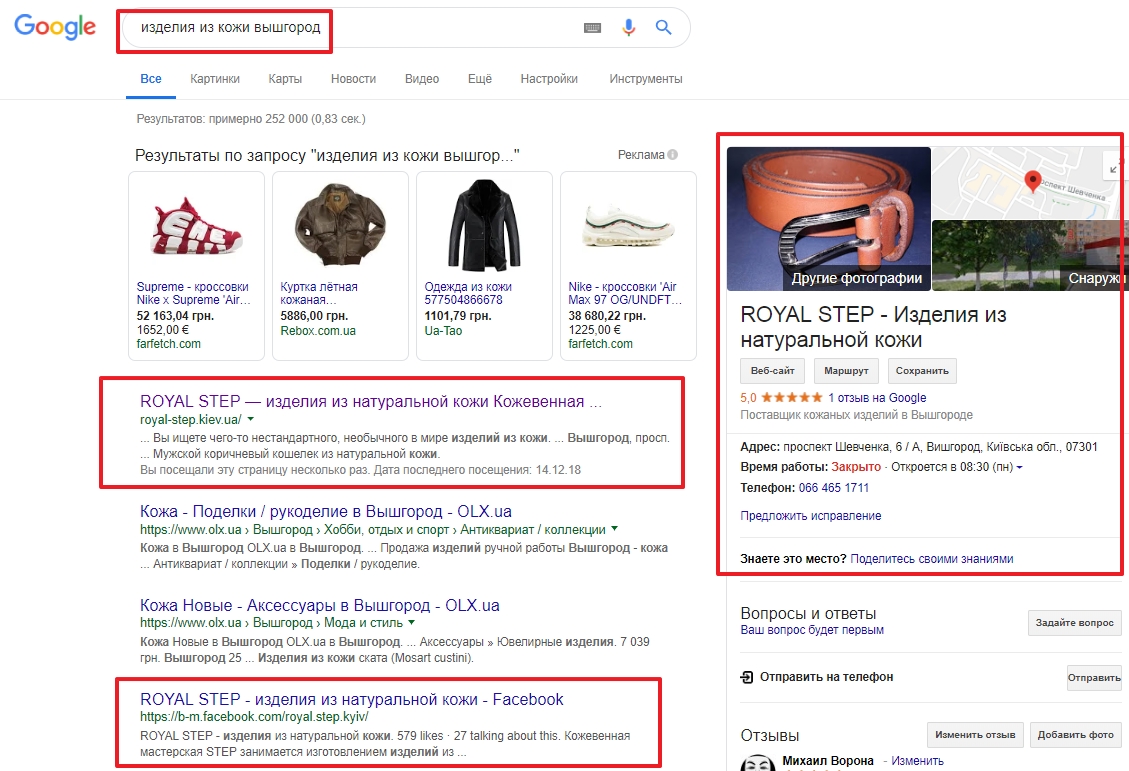The height and width of the screenshot is (771, 1129).
Task: Open the Ещё menu
Action: 480,79
